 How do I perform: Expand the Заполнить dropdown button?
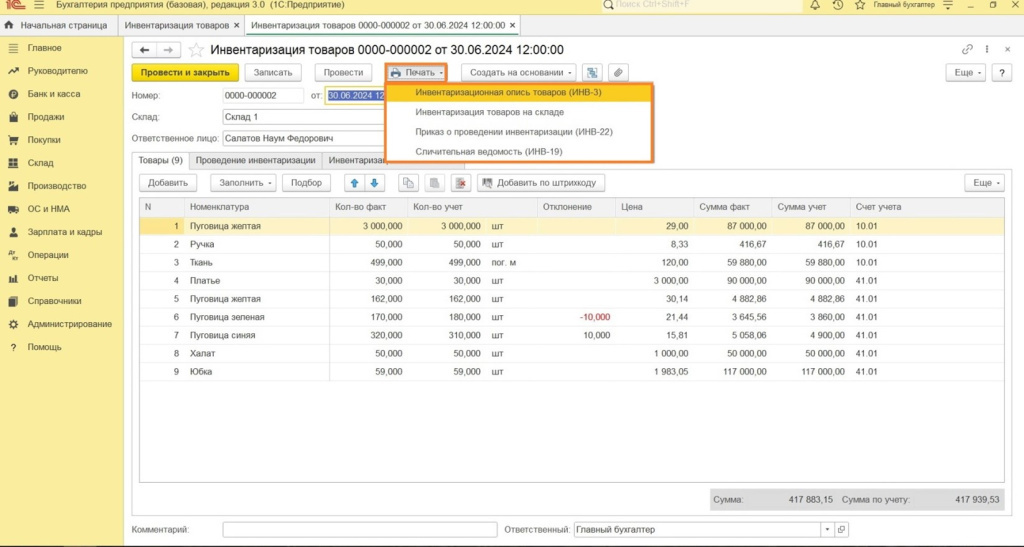pos(243,183)
